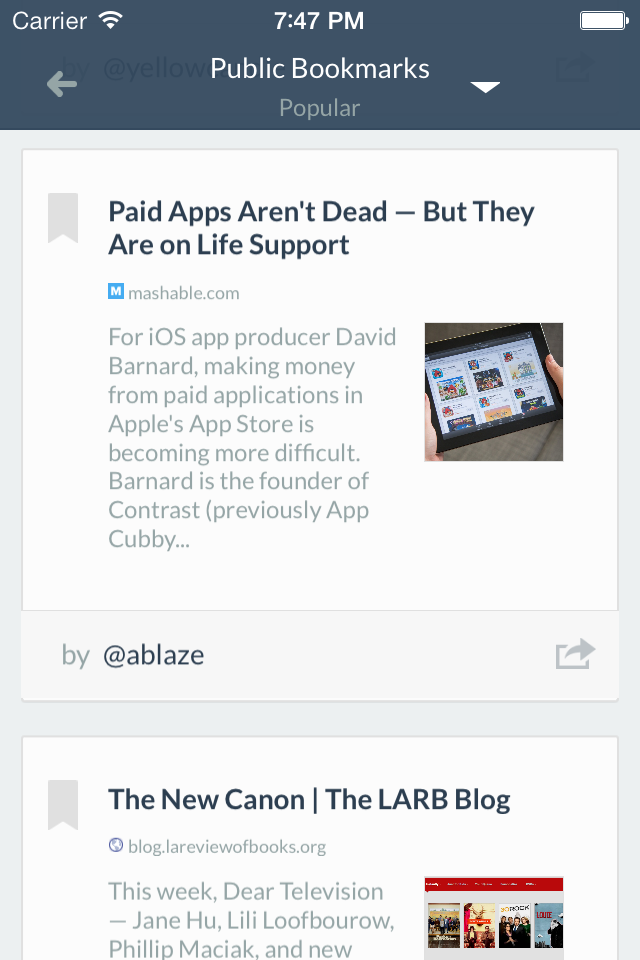Tap the Public Bookmarks title
The width and height of the screenshot is (640, 960).
(319, 68)
